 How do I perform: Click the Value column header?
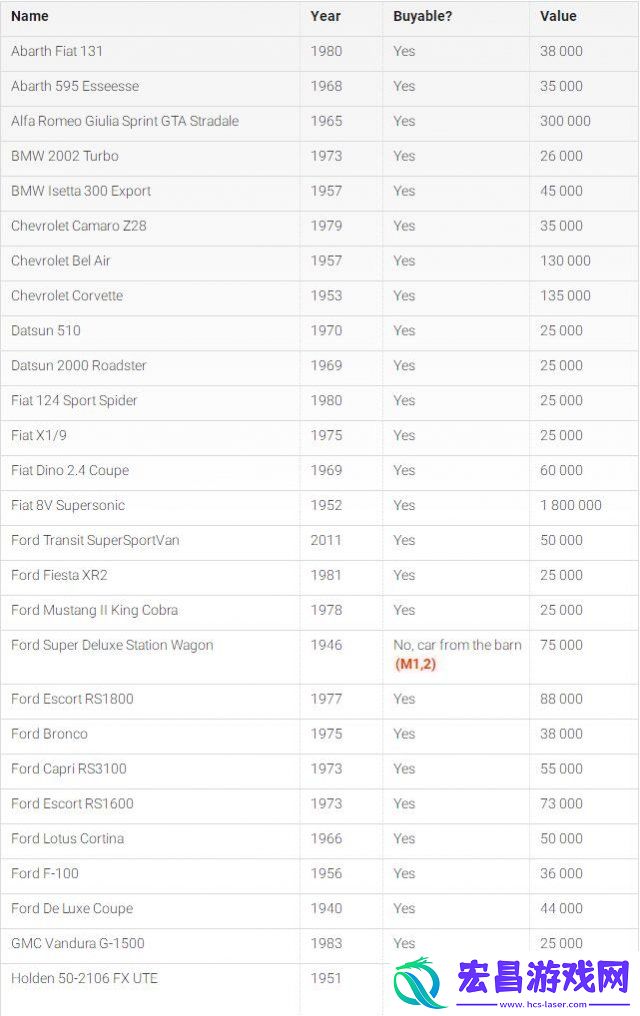[x=558, y=16]
